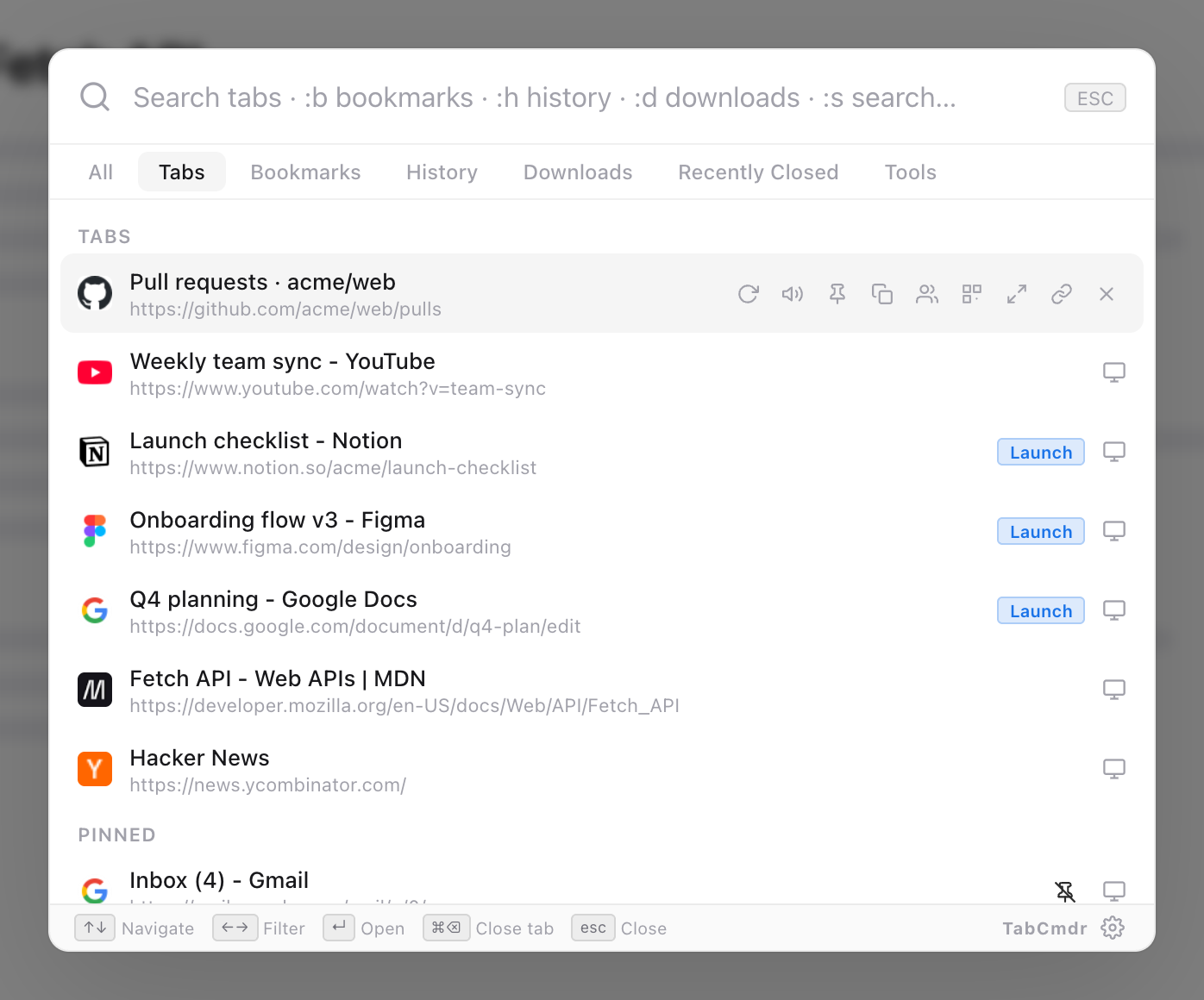Click the grid squares icon in the Pull requests row
Viewport: 1204px width, 1000px height.
(972, 294)
